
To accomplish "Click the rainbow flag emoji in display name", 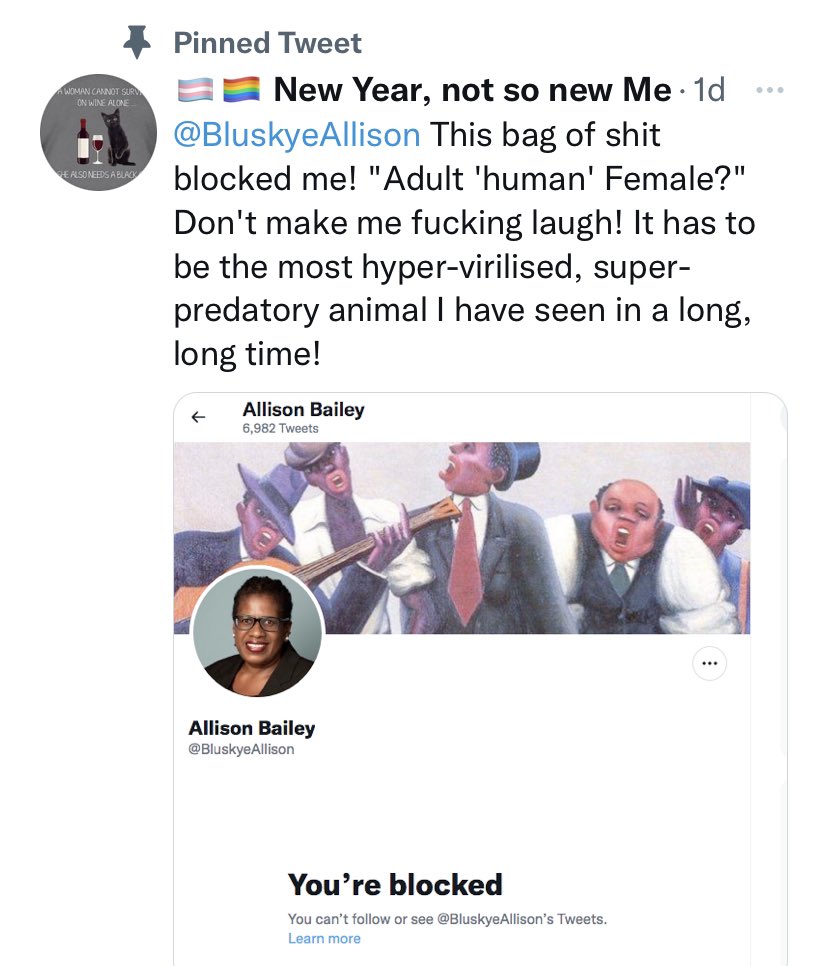I will pos(241,90).
